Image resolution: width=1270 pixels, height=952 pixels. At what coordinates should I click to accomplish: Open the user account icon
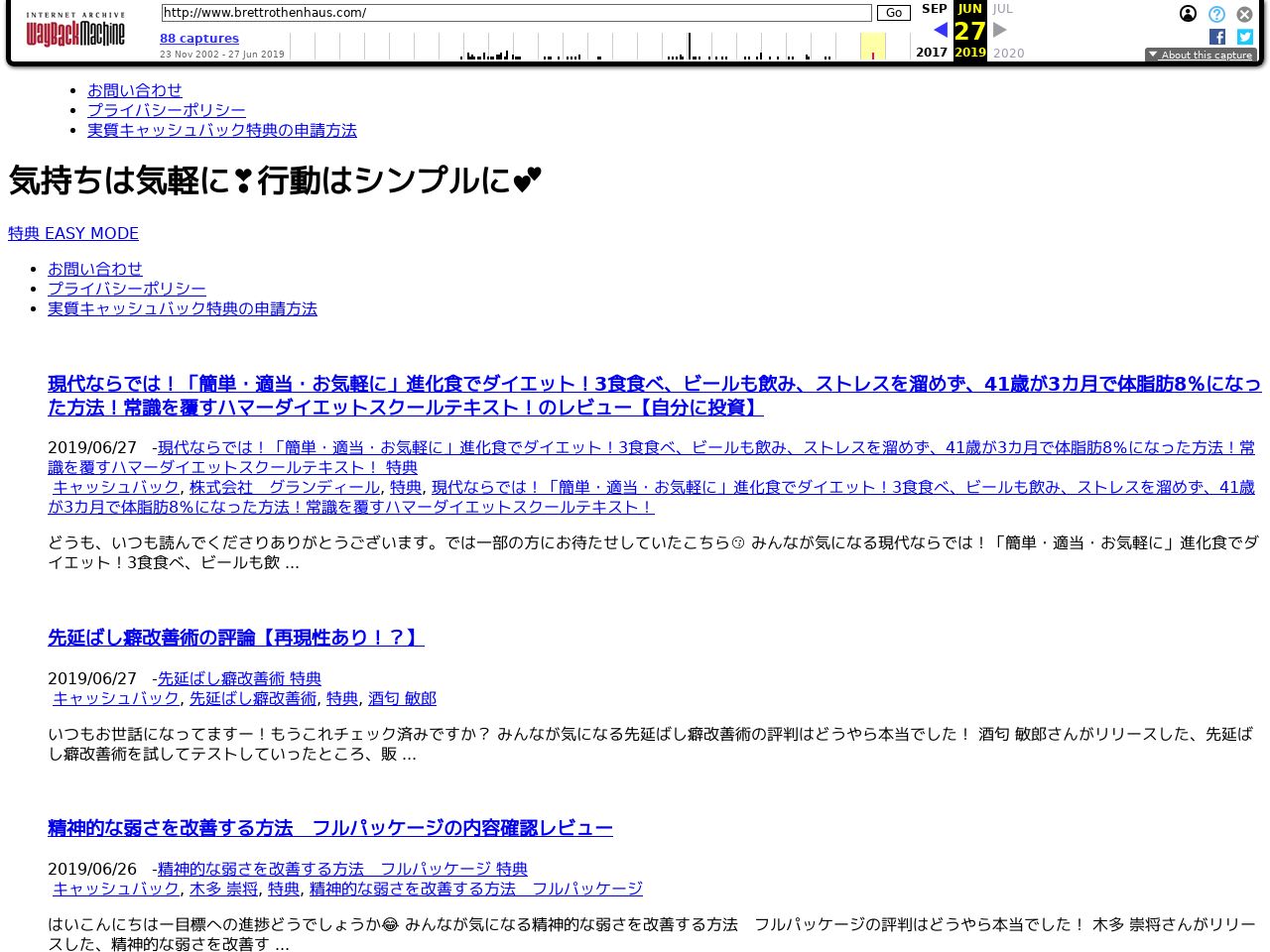pos(1188,14)
